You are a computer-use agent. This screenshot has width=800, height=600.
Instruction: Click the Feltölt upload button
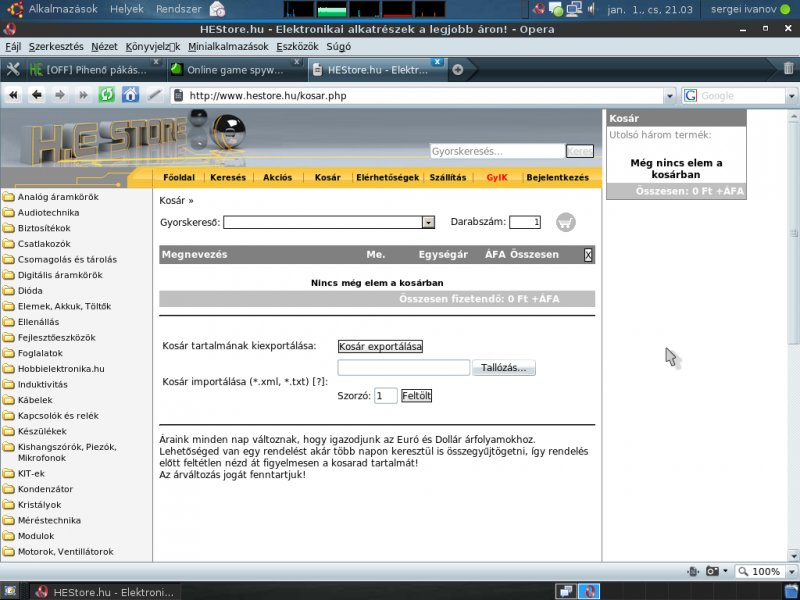pyautogui.click(x=416, y=396)
